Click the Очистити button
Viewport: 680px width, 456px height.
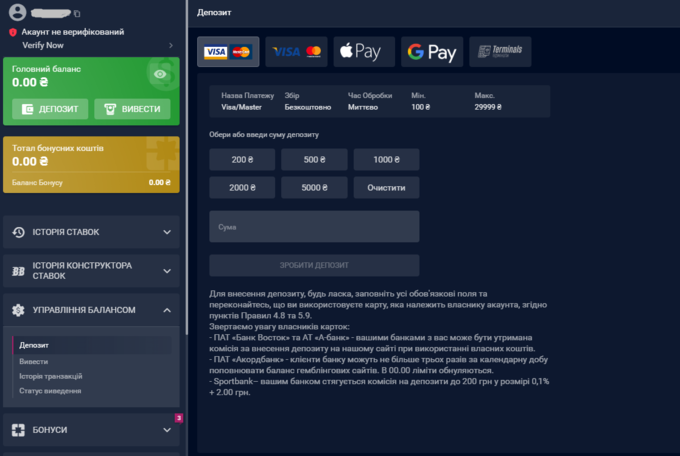pyautogui.click(x=384, y=187)
